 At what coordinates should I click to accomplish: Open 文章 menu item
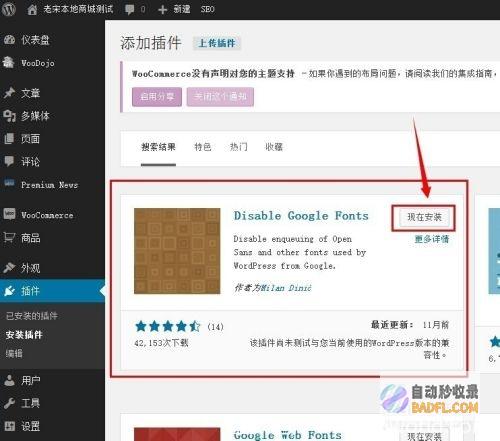click(x=31, y=93)
